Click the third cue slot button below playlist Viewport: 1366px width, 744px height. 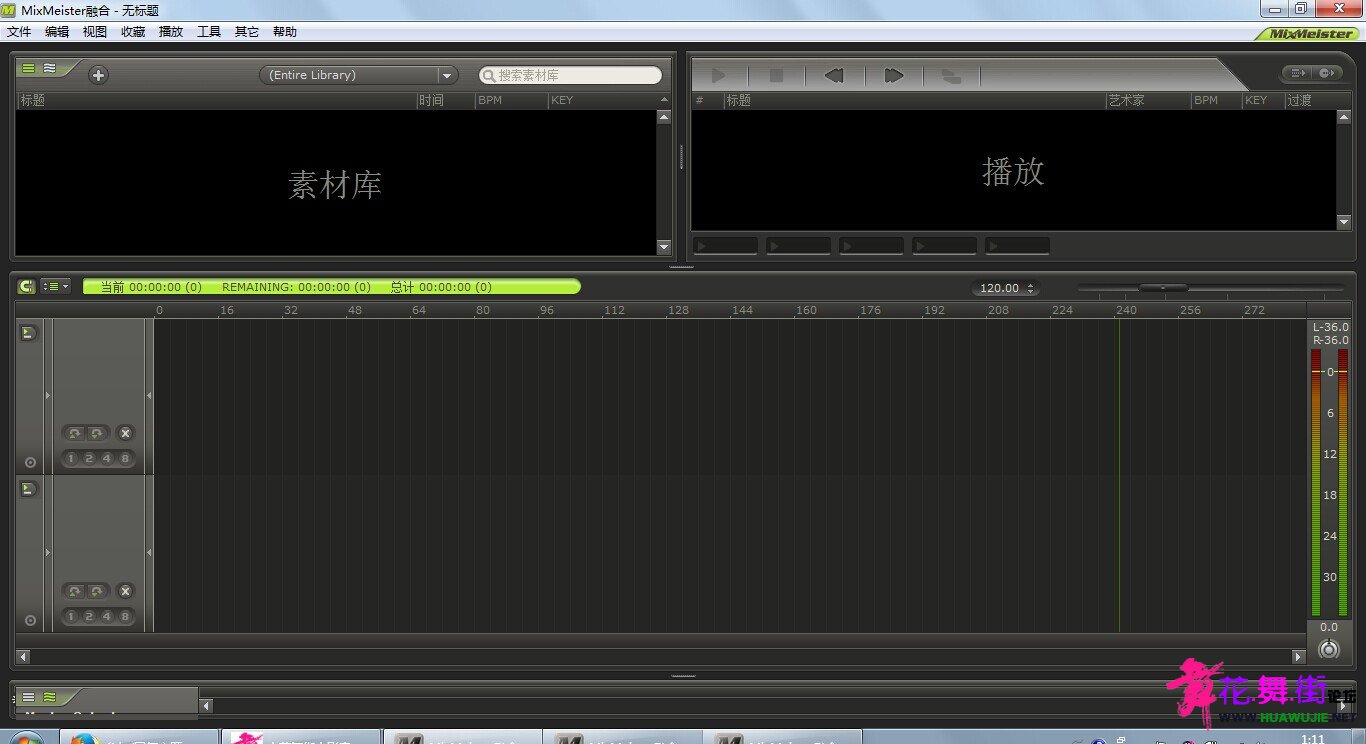871,245
